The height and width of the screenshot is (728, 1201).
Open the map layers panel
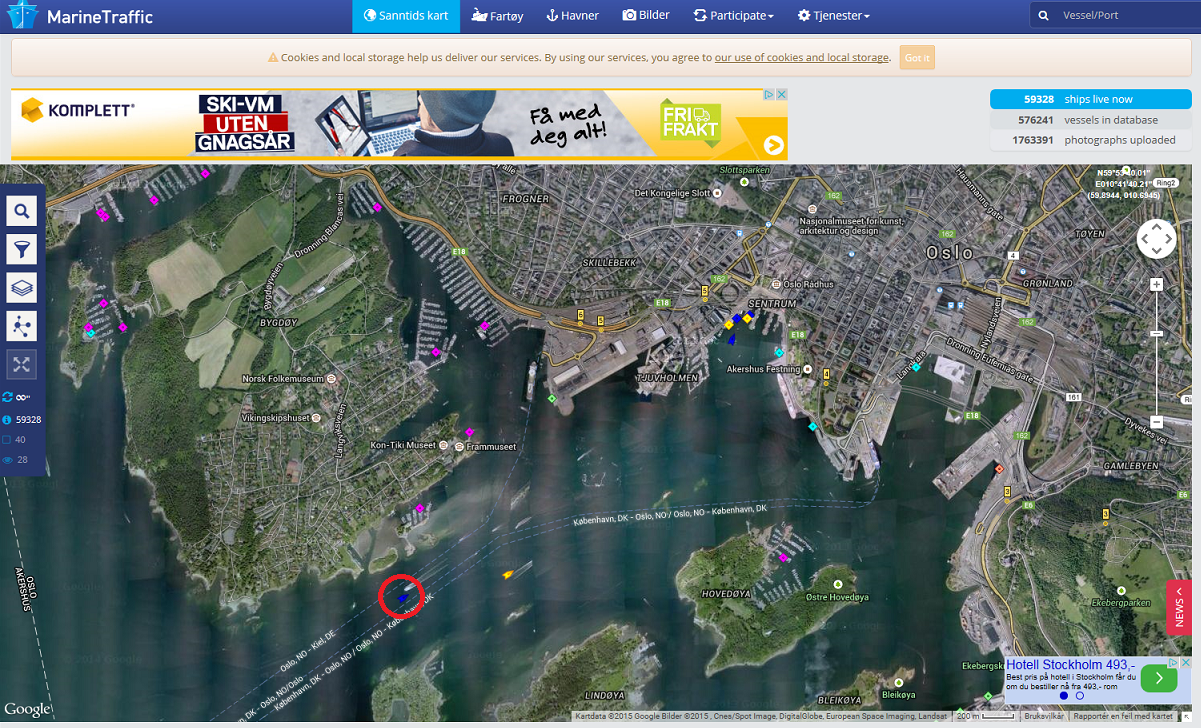22,287
